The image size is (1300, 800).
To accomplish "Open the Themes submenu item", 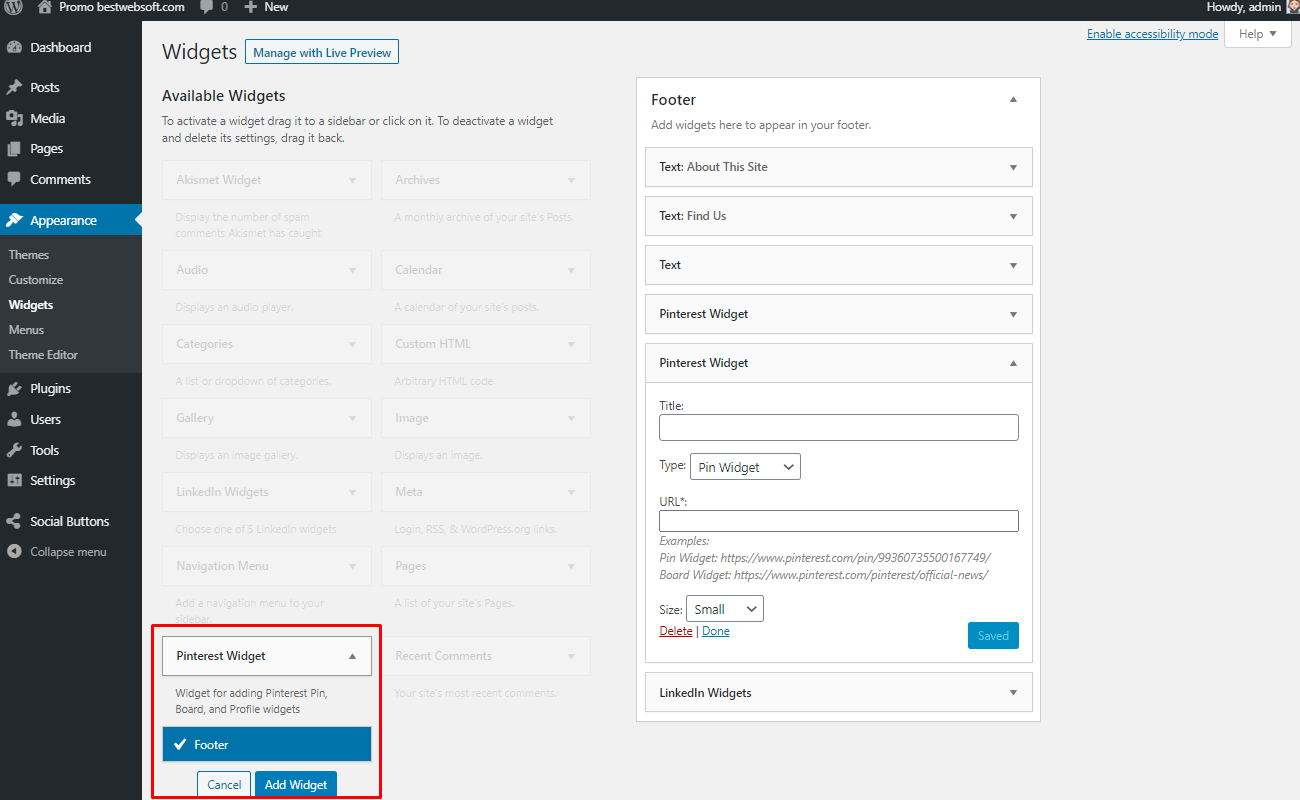I will pyautogui.click(x=29, y=255).
